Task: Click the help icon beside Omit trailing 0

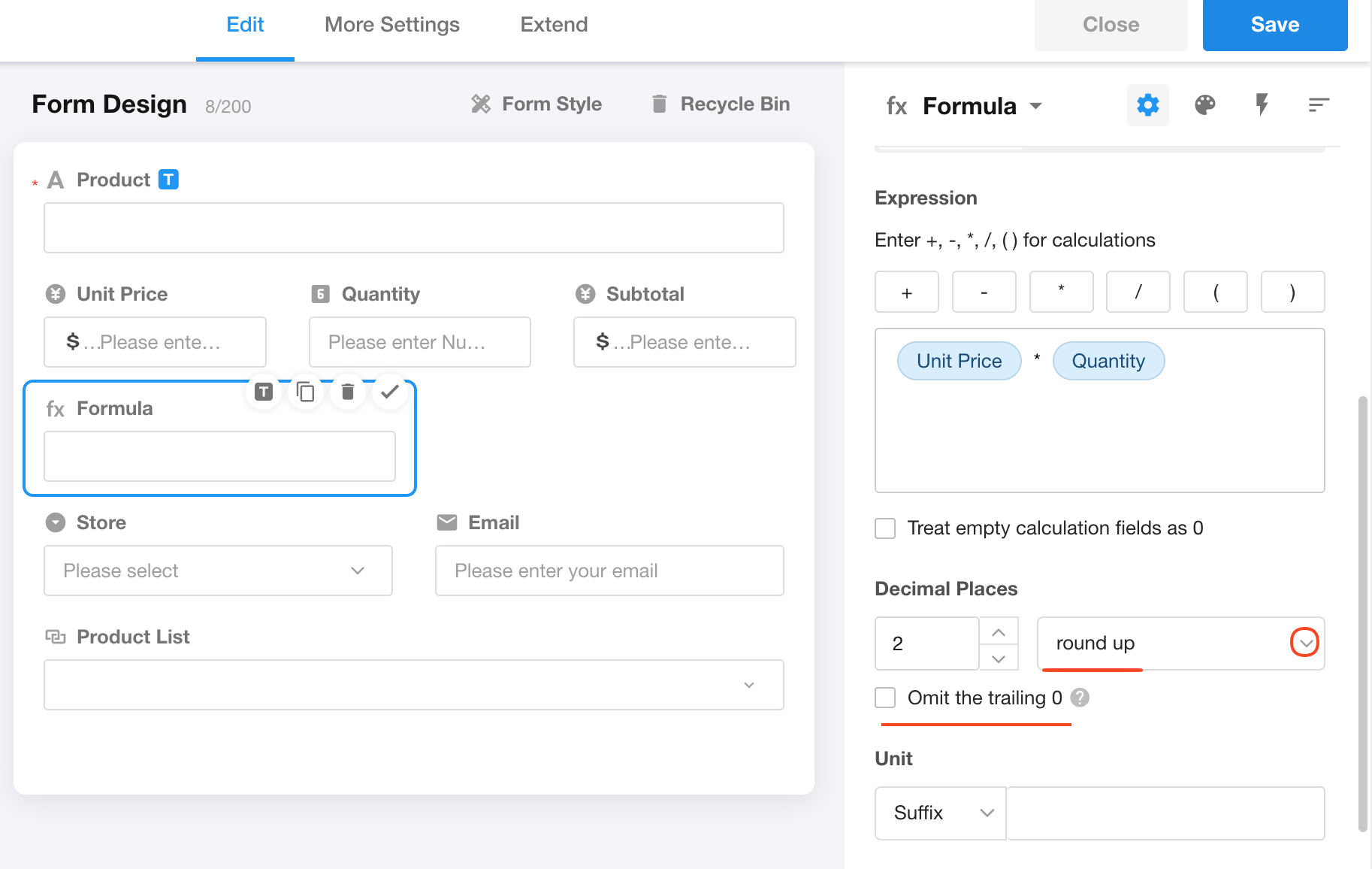Action: click(1080, 698)
